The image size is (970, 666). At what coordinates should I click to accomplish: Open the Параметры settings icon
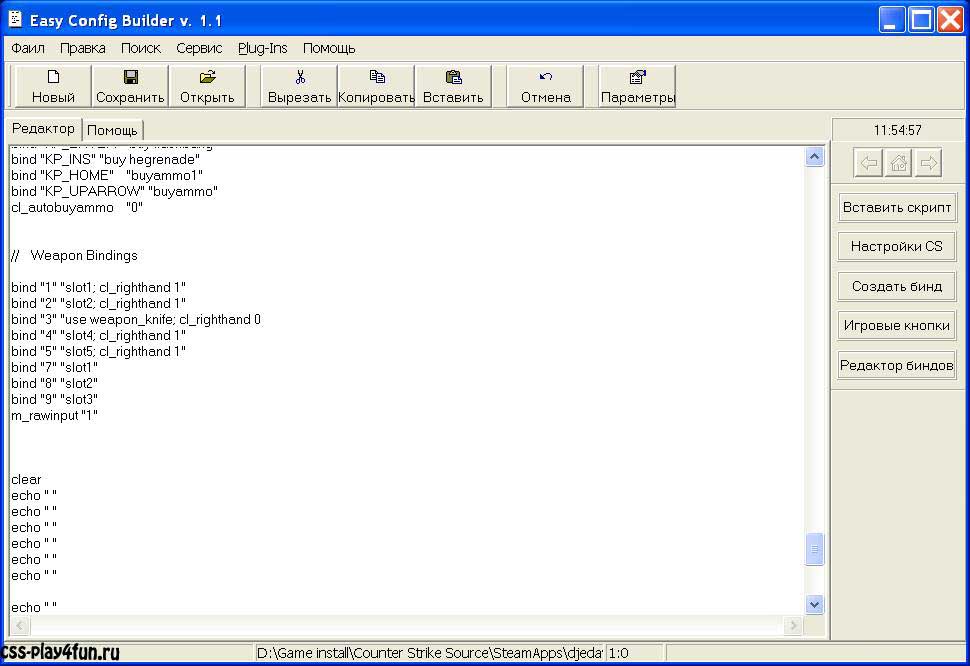click(x=637, y=78)
